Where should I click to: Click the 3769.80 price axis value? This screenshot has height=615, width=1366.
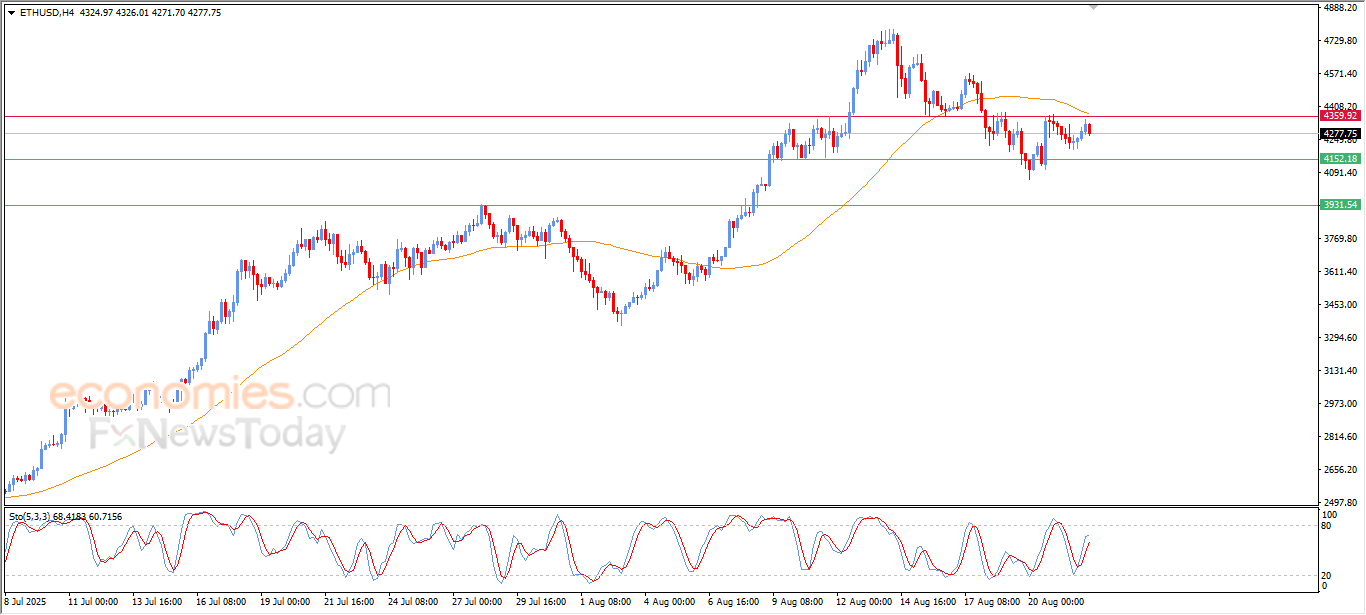point(1340,239)
